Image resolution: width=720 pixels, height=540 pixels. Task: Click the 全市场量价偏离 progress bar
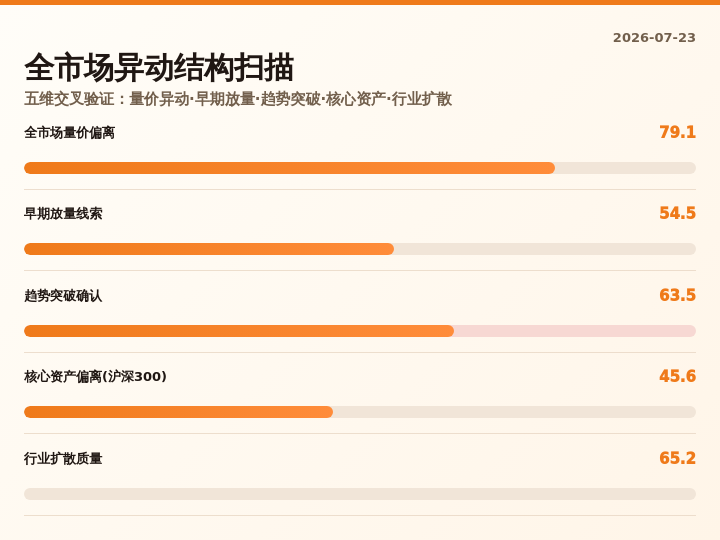[360, 168]
